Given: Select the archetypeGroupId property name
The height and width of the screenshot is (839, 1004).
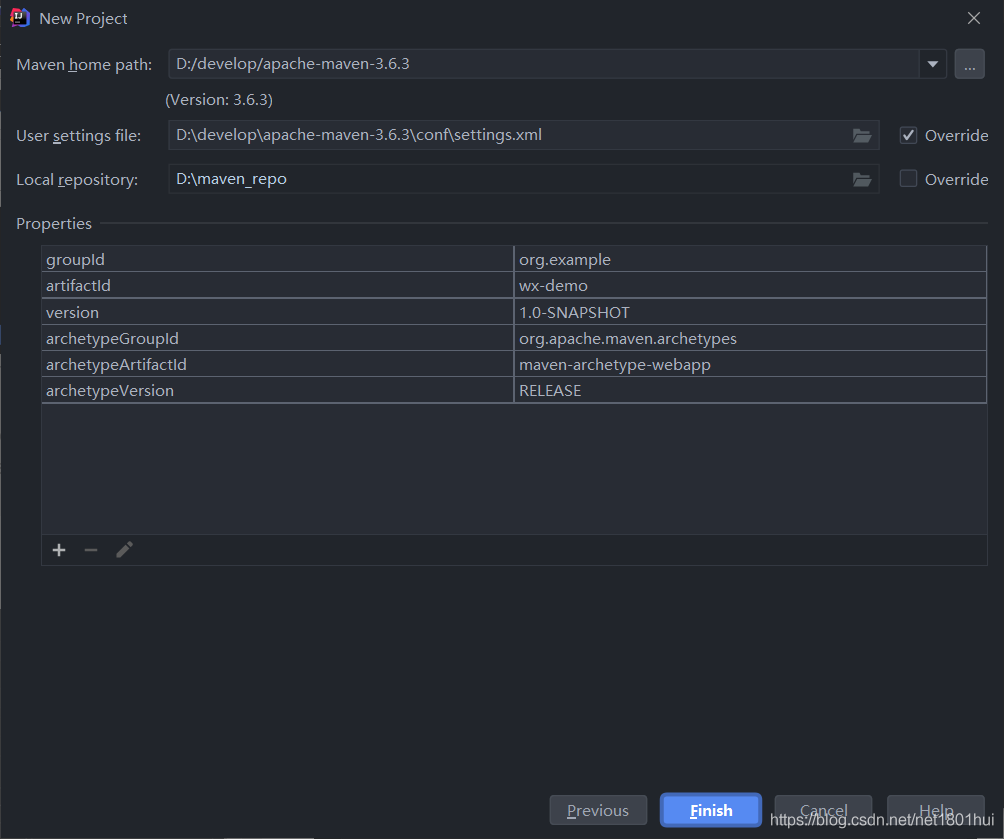Looking at the screenshot, I should coord(277,338).
